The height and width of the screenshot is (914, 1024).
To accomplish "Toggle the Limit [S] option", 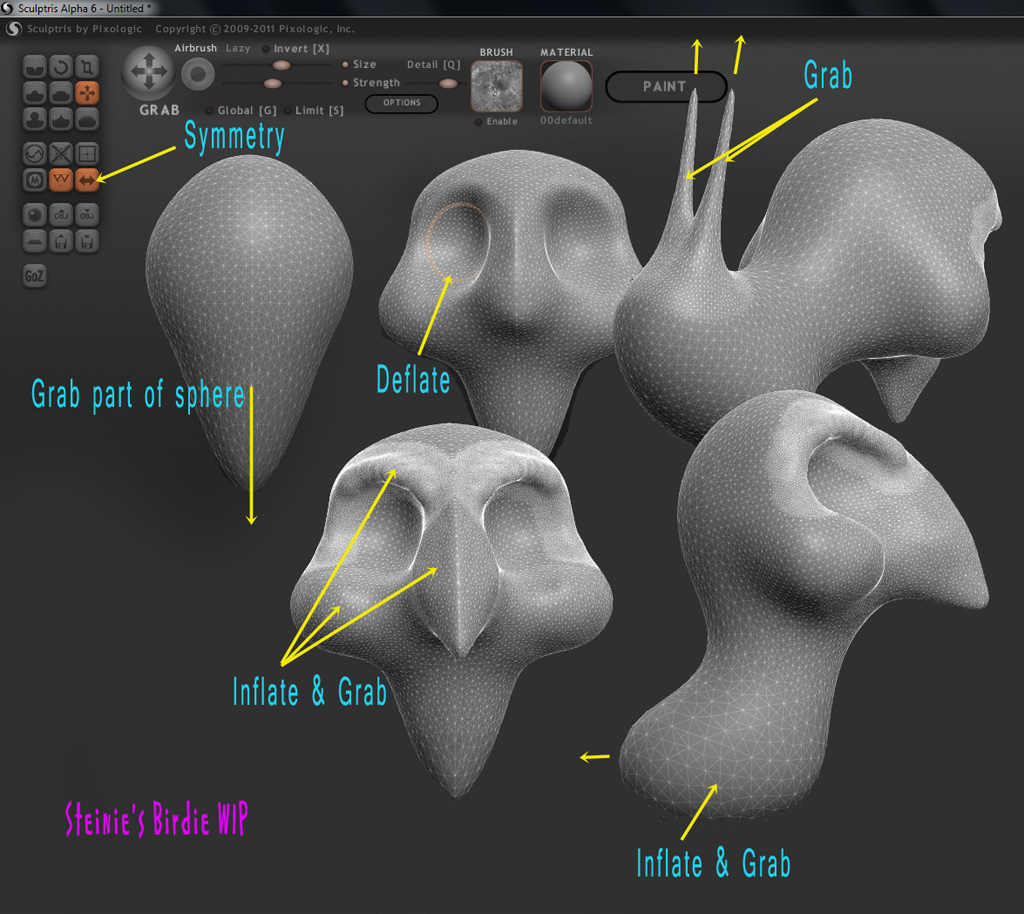I will click(x=314, y=110).
